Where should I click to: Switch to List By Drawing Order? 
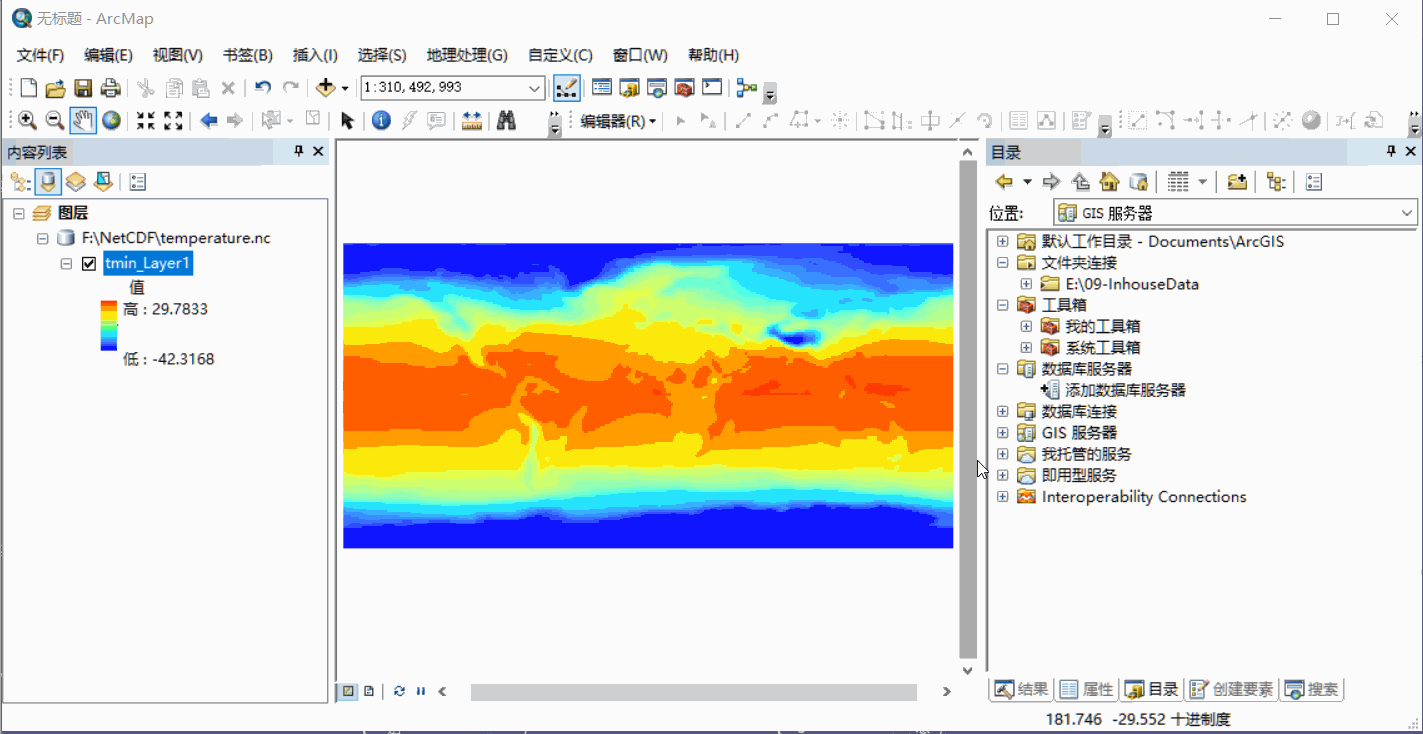tap(20, 182)
